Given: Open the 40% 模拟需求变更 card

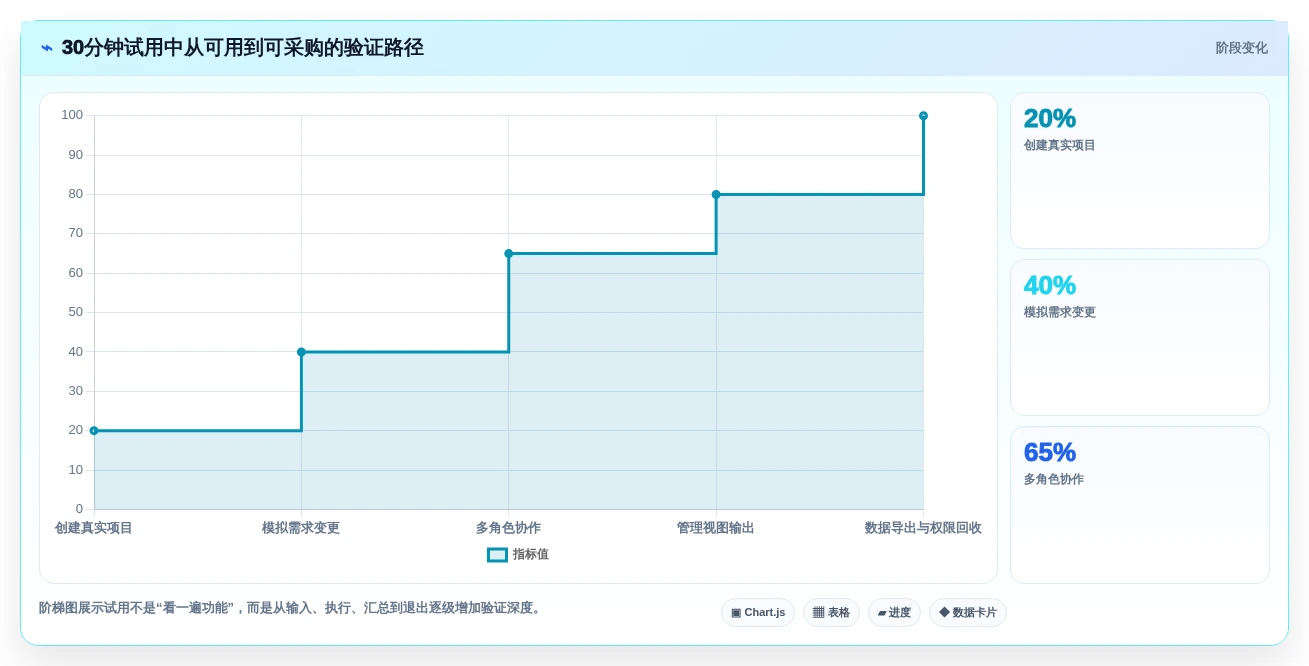Looking at the screenshot, I should pyautogui.click(x=1140, y=338).
